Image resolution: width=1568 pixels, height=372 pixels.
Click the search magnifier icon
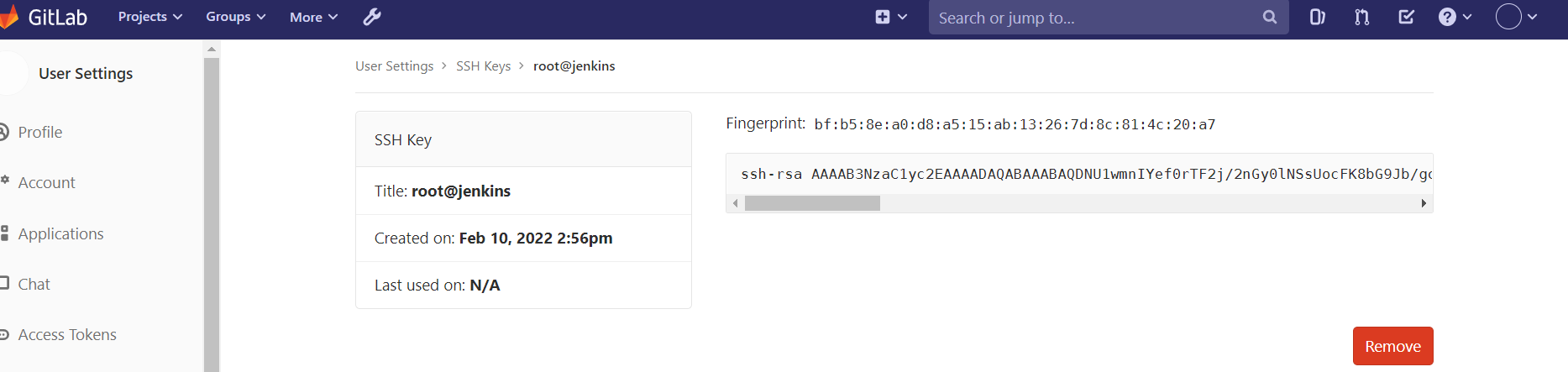coord(1269,17)
